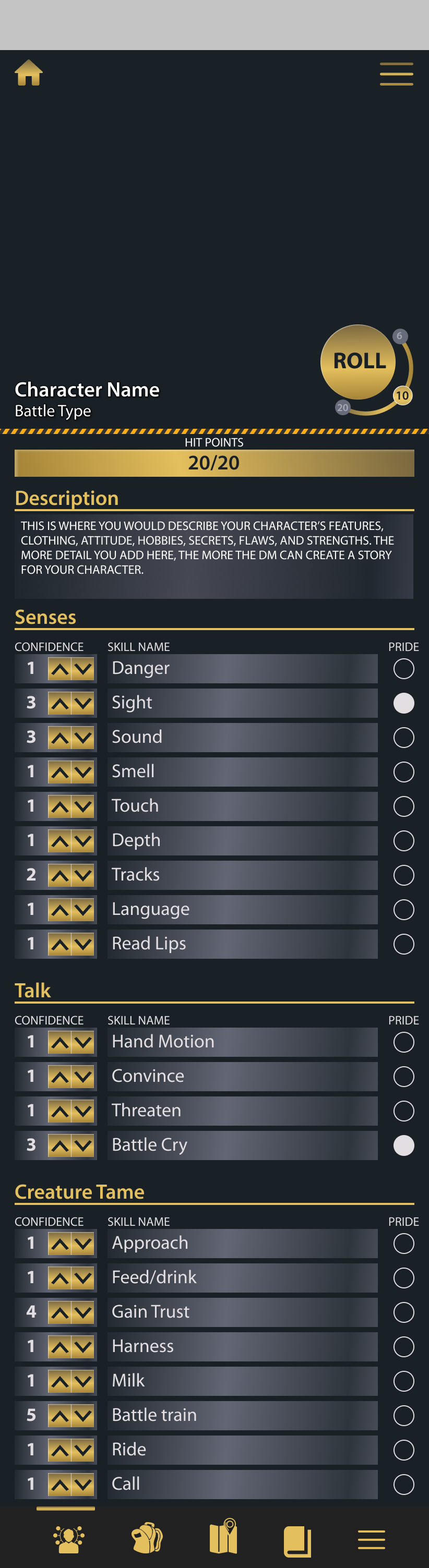Open the bottom bar menu lines icon
This screenshot has width=429, height=1568.
(371, 1539)
